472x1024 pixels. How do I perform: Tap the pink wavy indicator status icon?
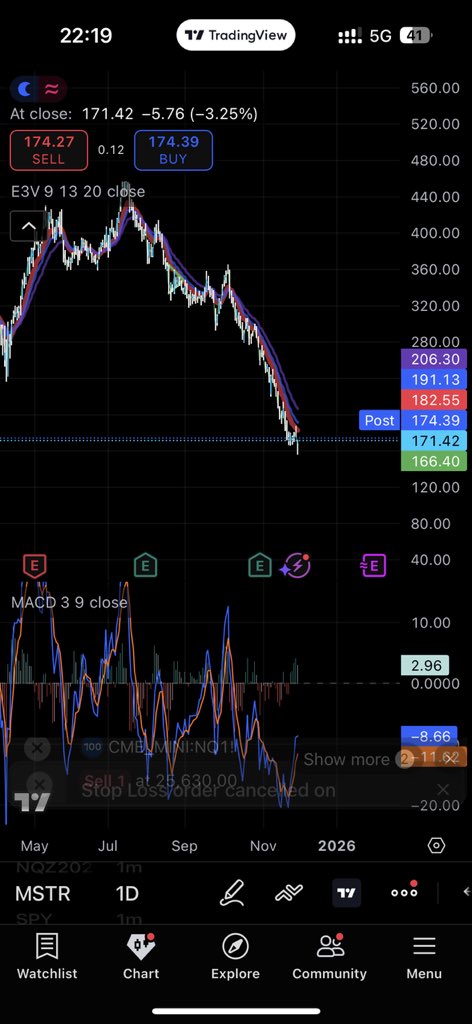(52, 89)
